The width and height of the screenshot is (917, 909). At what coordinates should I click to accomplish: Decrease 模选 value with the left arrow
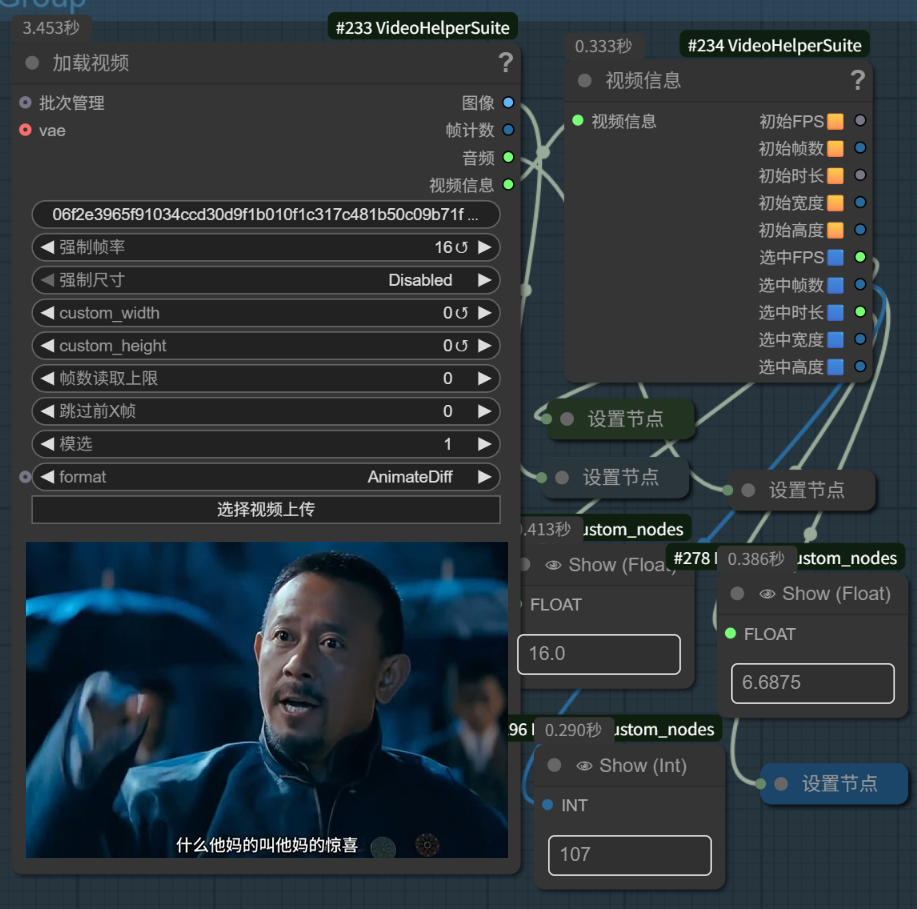47,444
